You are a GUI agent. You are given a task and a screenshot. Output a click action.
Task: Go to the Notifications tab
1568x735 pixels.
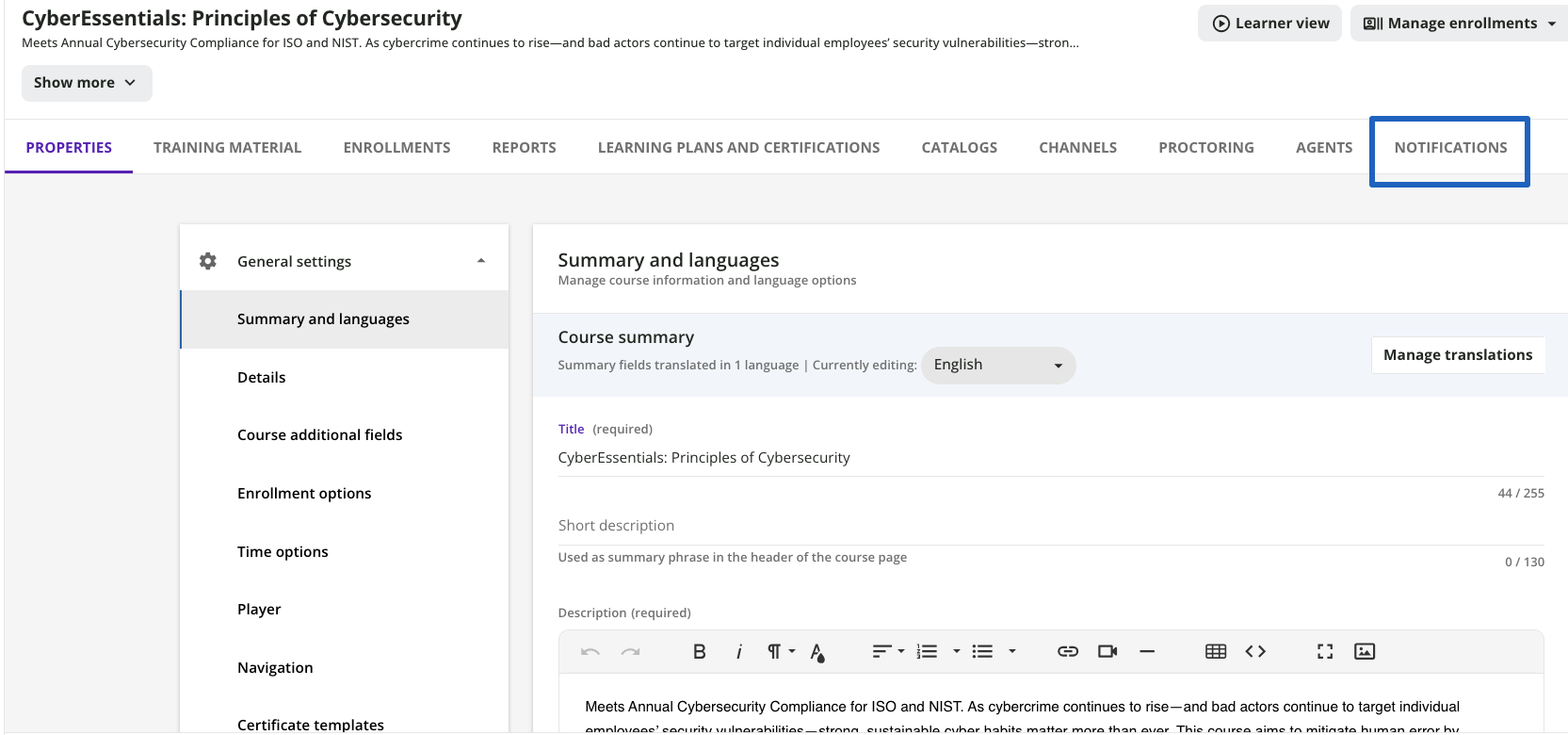click(1450, 147)
